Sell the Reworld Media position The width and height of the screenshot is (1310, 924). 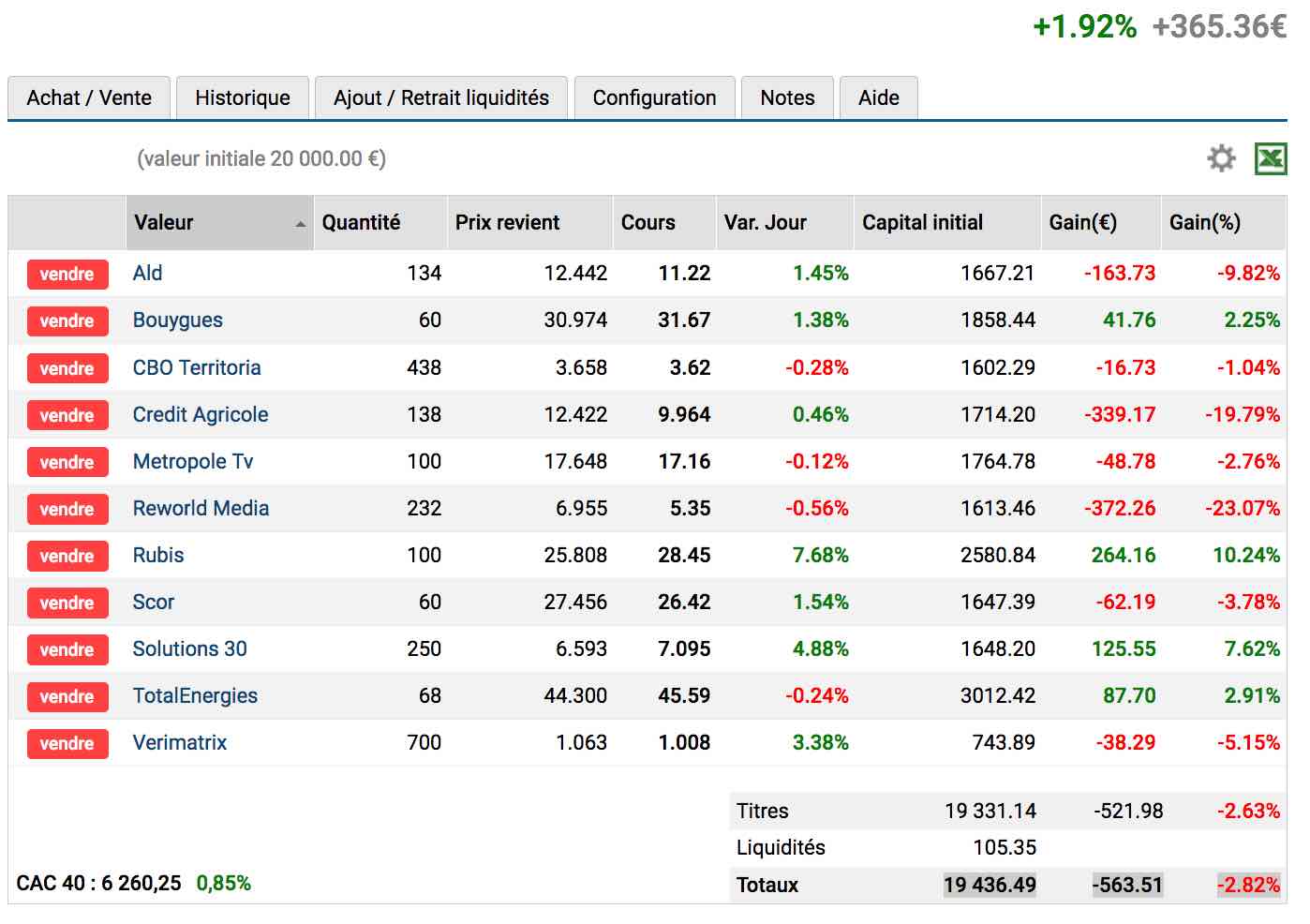tap(67, 509)
